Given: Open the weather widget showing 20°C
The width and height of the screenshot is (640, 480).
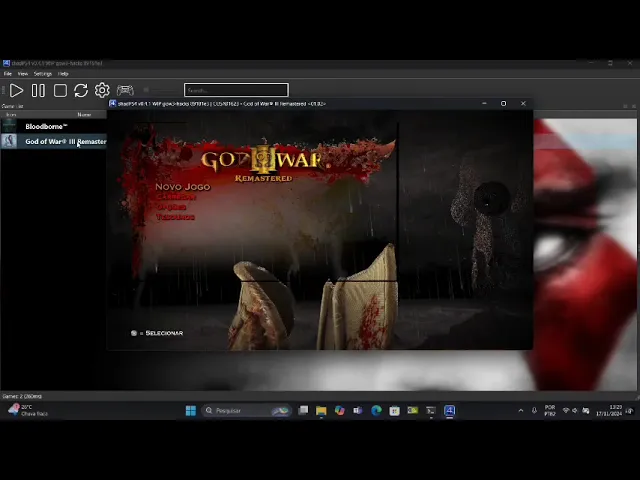Looking at the screenshot, I should pyautogui.click(x=28, y=410).
